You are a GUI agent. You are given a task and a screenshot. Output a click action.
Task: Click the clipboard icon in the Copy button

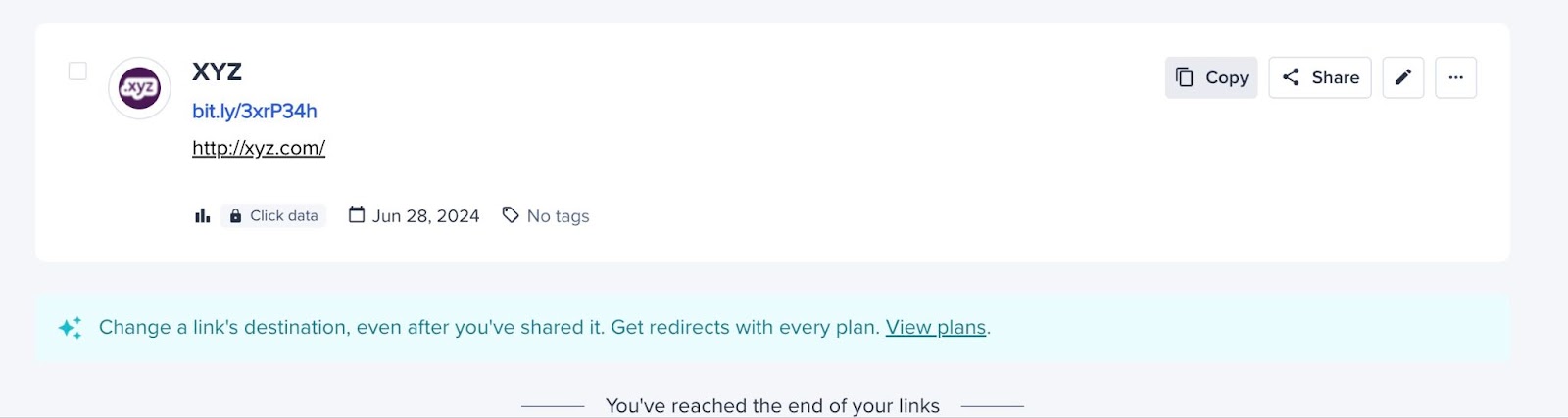click(x=1185, y=77)
